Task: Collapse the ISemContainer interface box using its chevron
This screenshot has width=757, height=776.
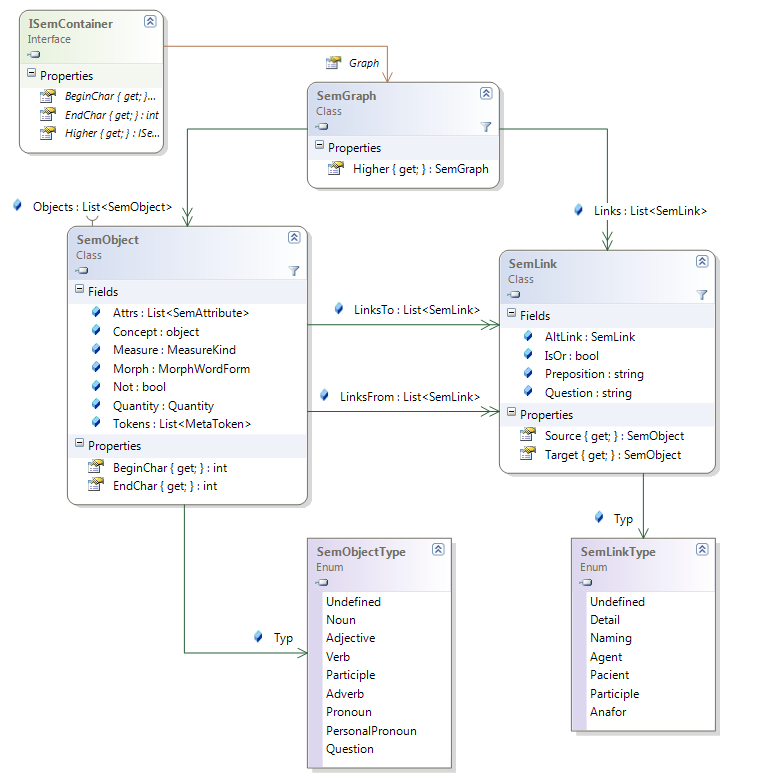Action: click(x=149, y=21)
